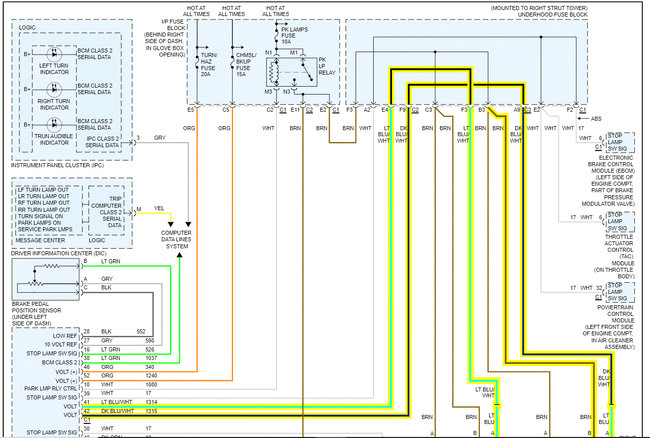The image size is (650, 438).
Task: Click the TRUN AUDIBLE INDICATOR label
Action: tap(54, 139)
